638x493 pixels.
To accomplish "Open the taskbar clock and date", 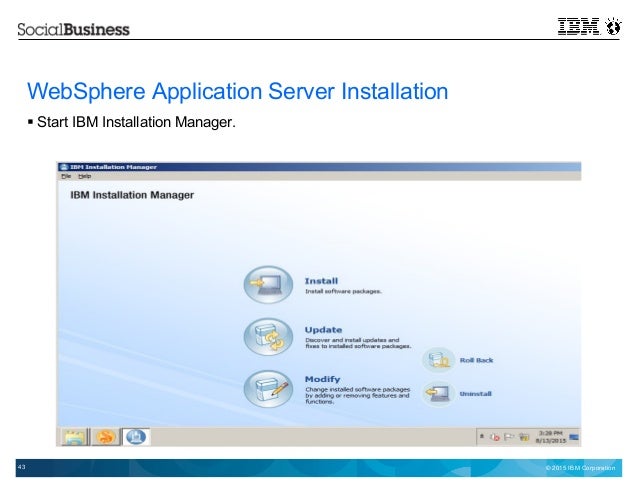I will click(x=551, y=437).
